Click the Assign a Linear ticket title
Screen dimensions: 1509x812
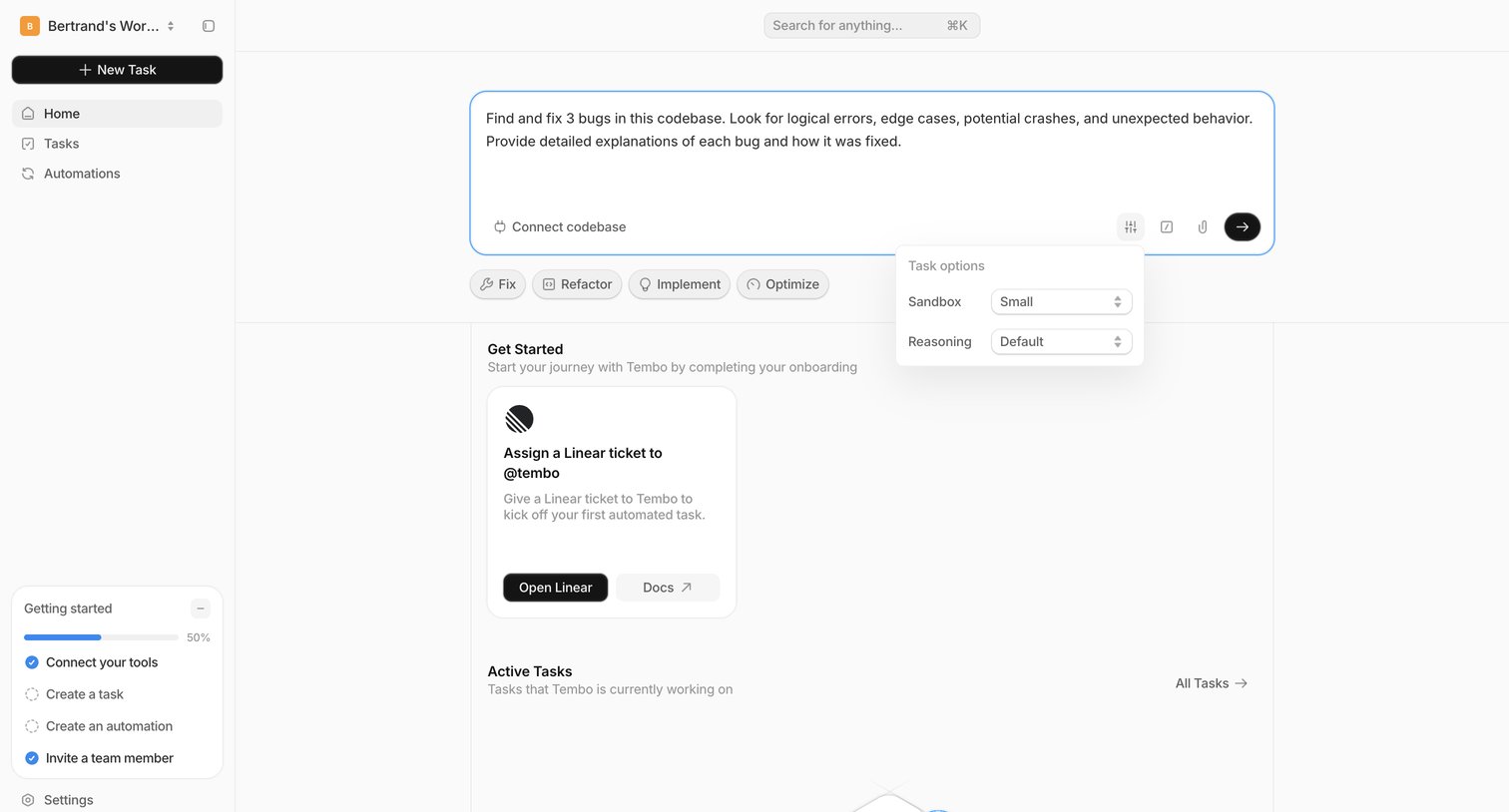(583, 463)
